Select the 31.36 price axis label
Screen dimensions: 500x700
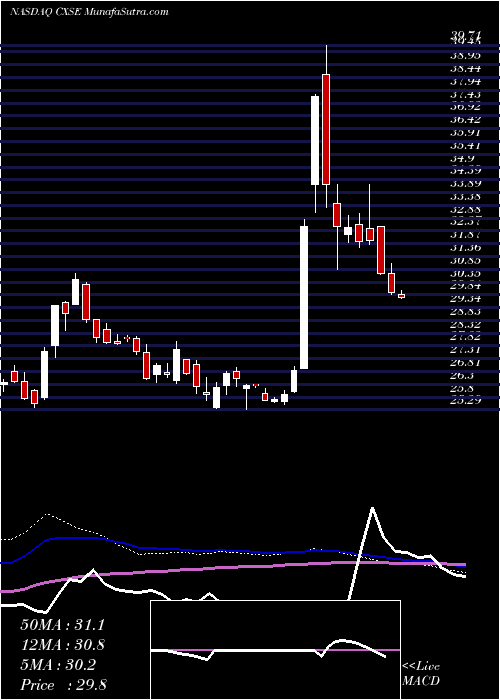pos(466,248)
